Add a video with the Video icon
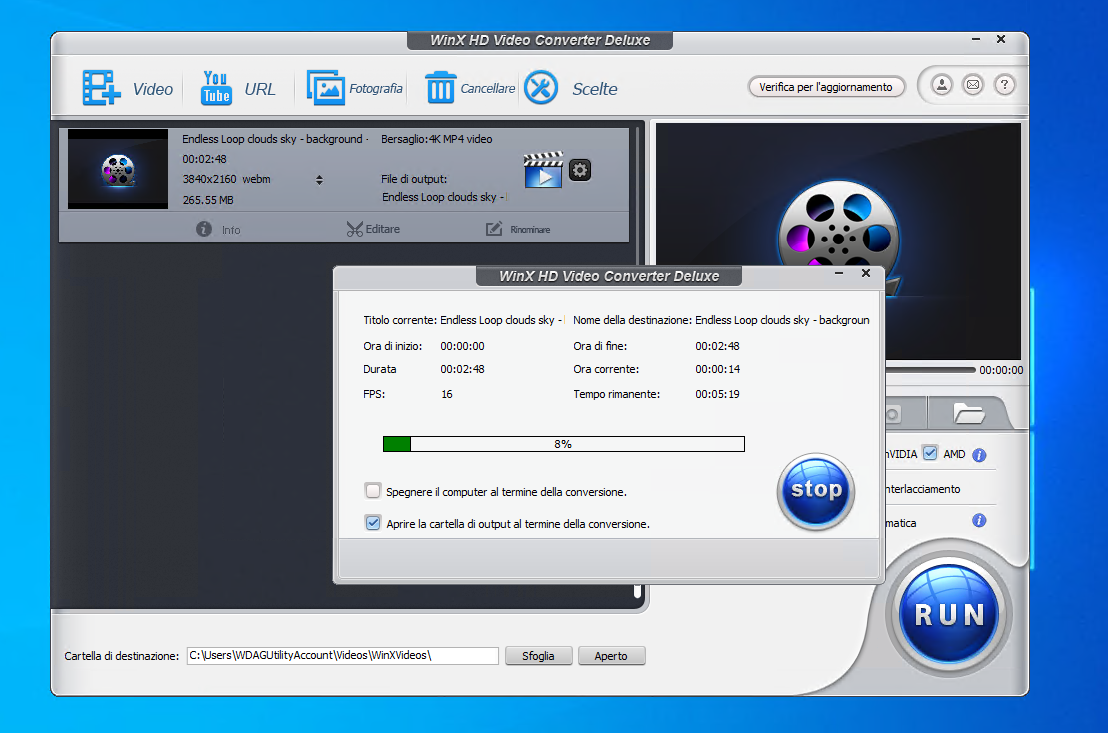Image resolution: width=1108 pixels, height=733 pixels. pyautogui.click(x=101, y=88)
